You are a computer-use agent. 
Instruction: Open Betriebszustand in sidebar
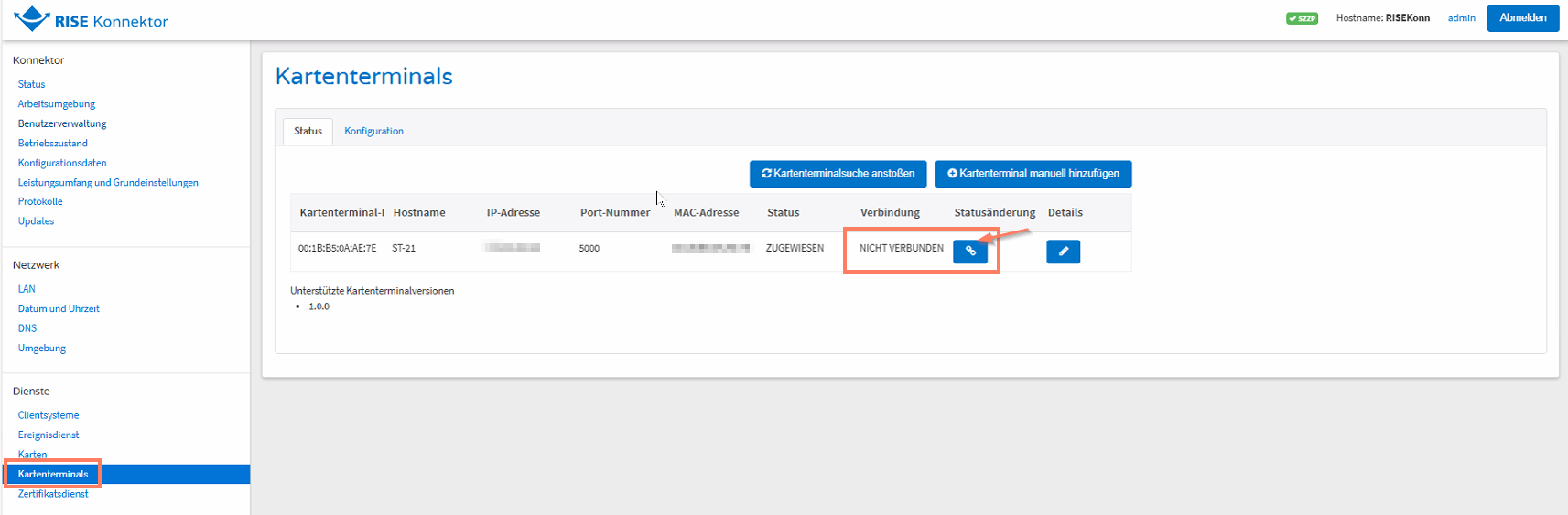[x=53, y=144]
